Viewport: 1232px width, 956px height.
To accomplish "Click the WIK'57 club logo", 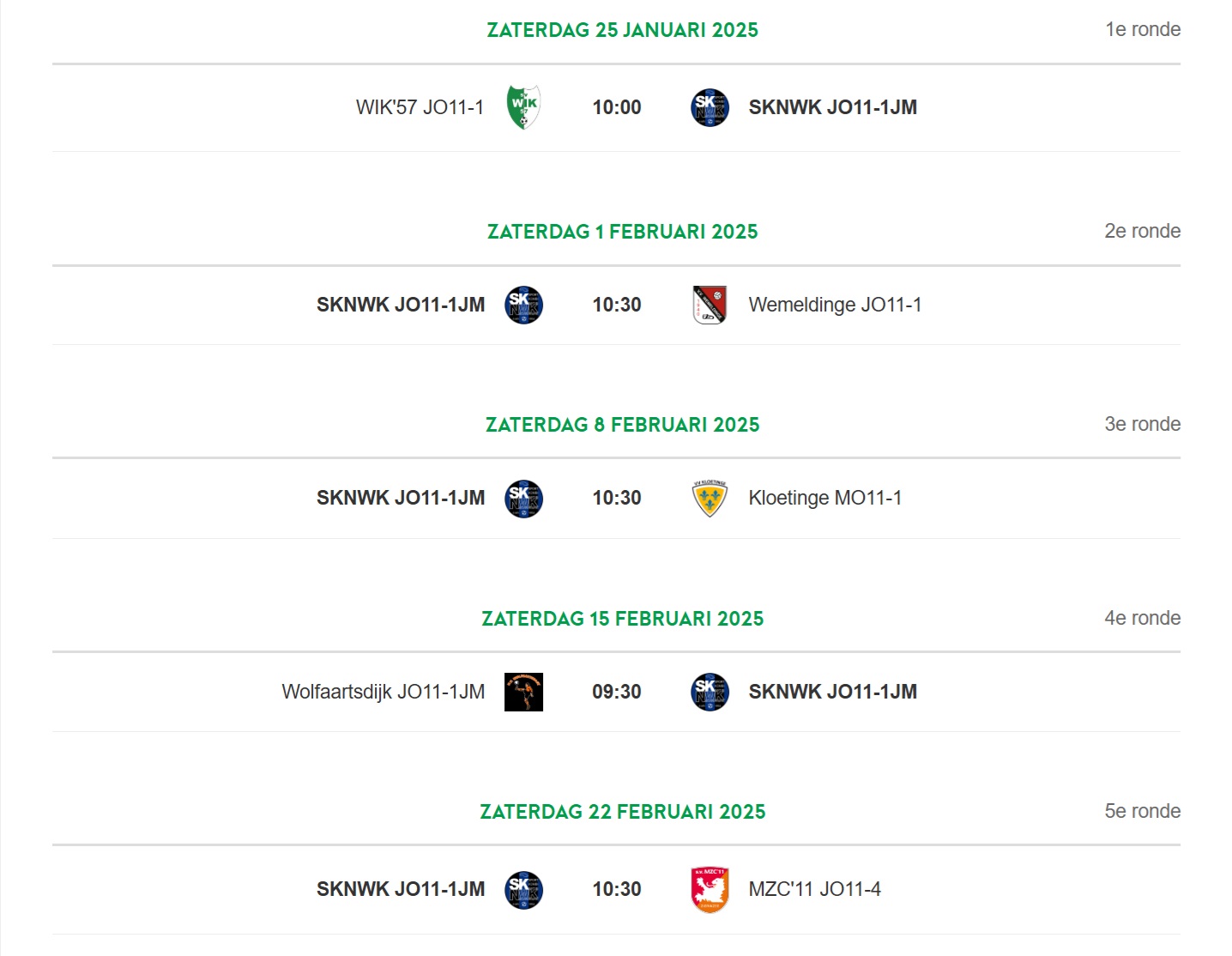I will point(523,107).
